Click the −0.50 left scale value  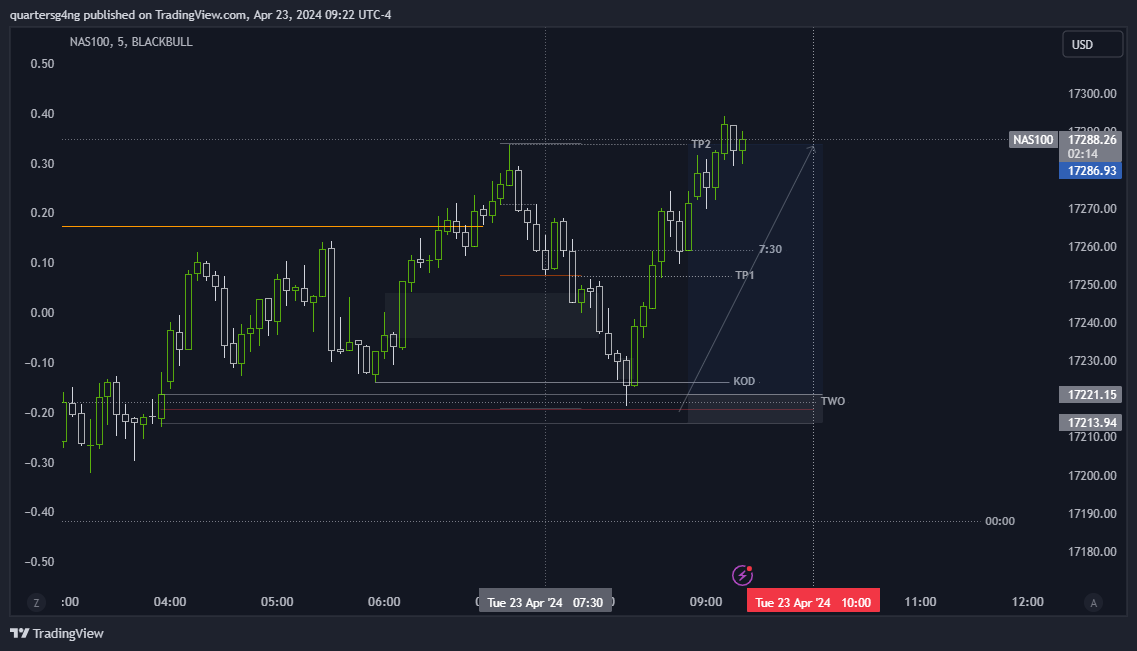point(40,562)
